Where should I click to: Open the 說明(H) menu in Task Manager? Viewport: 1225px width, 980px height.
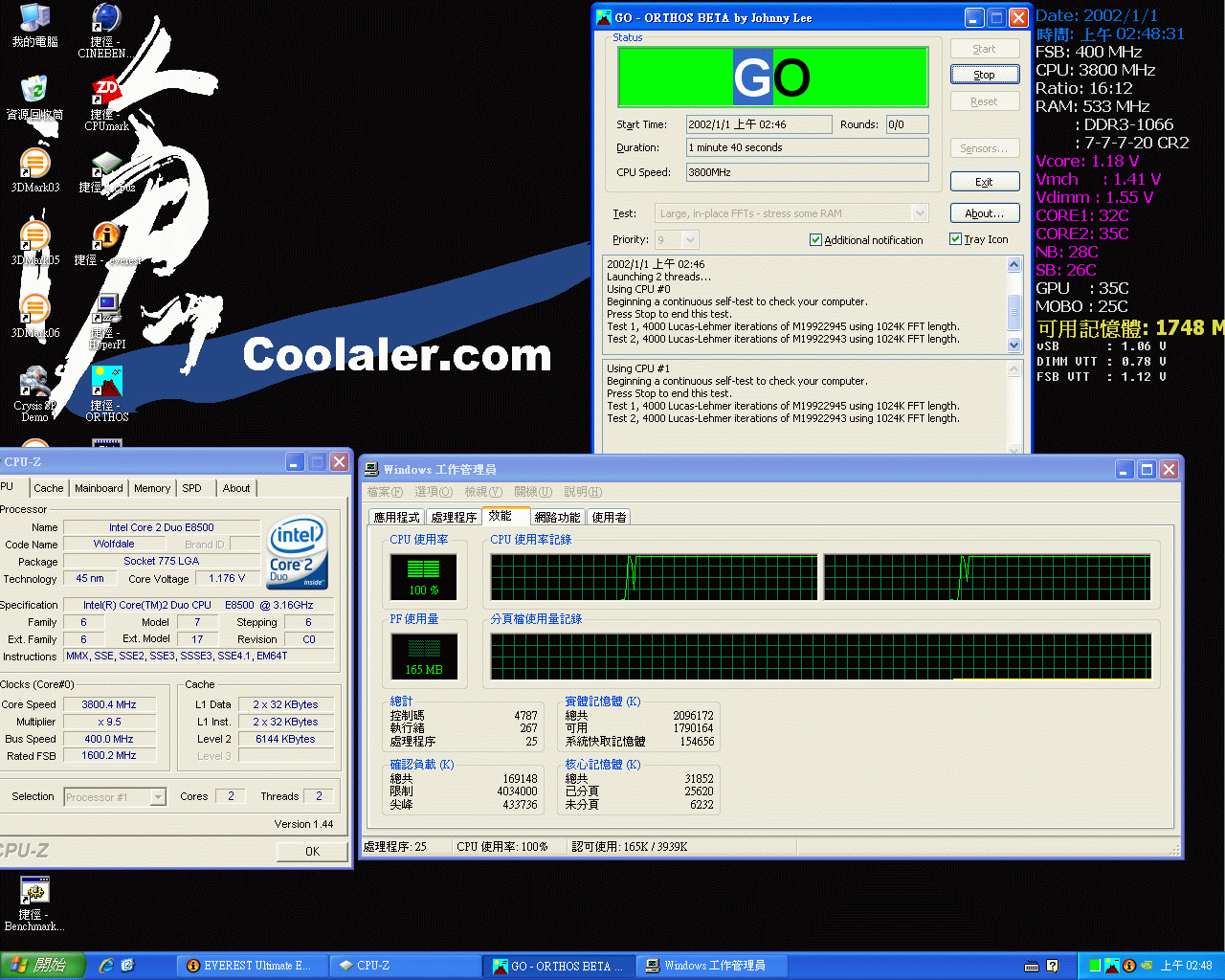(583, 492)
